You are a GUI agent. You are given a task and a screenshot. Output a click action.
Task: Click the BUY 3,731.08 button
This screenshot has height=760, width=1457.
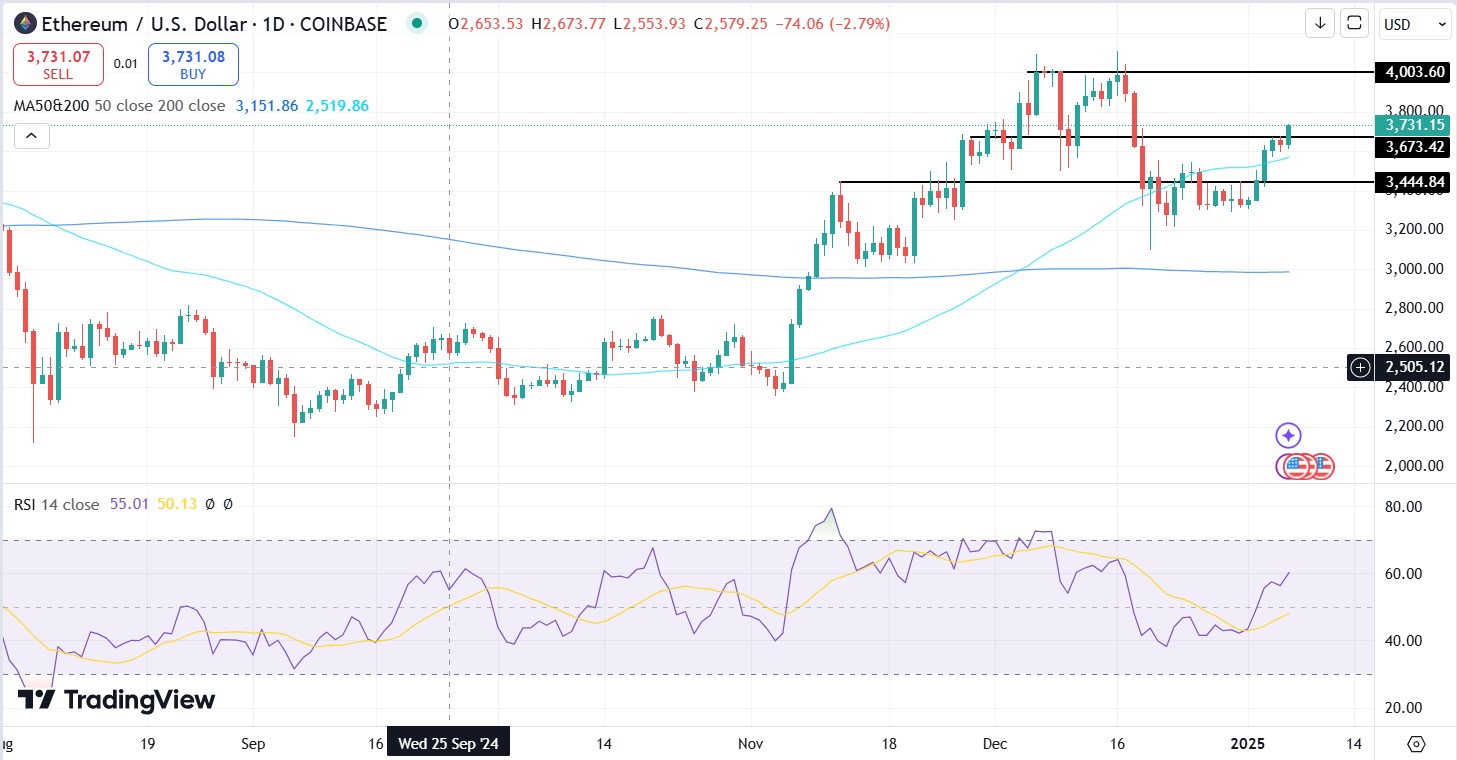193,65
